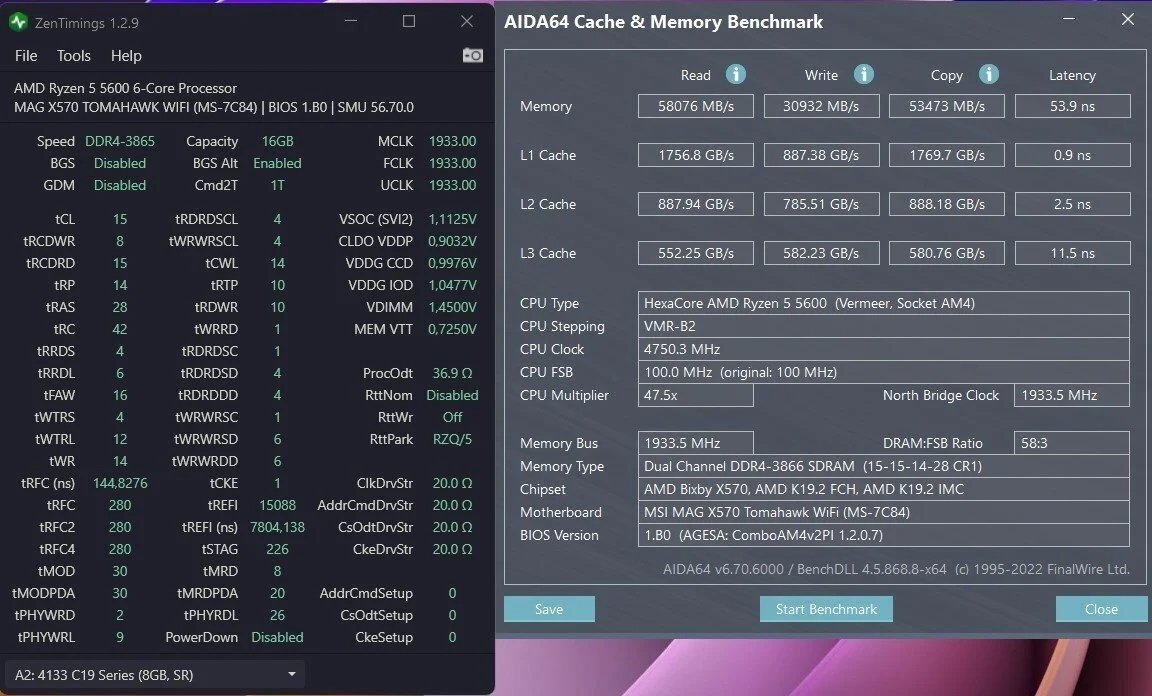Click the L1 Cache Read value 1756.8 GB/s
Image resolution: width=1152 pixels, height=696 pixels.
(x=696, y=155)
